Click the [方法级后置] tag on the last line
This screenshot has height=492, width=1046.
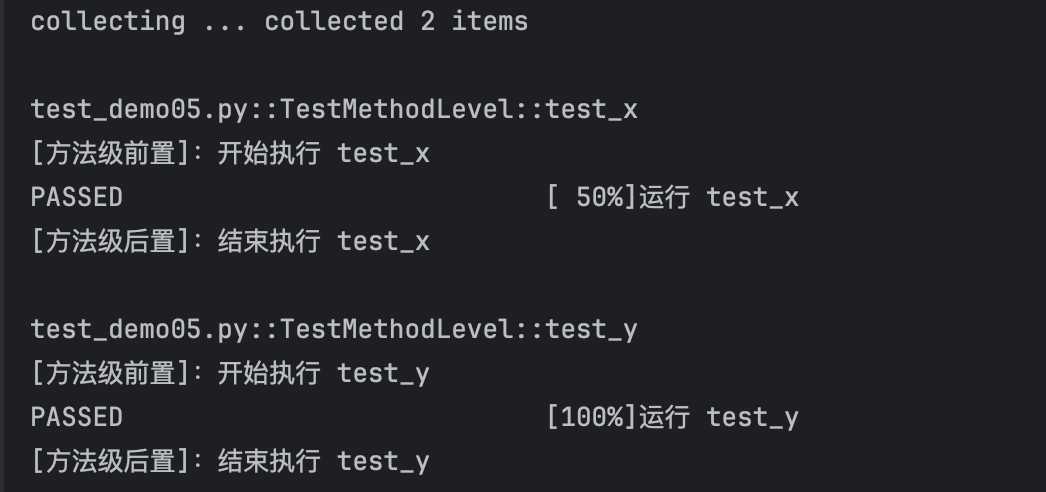click(110, 461)
